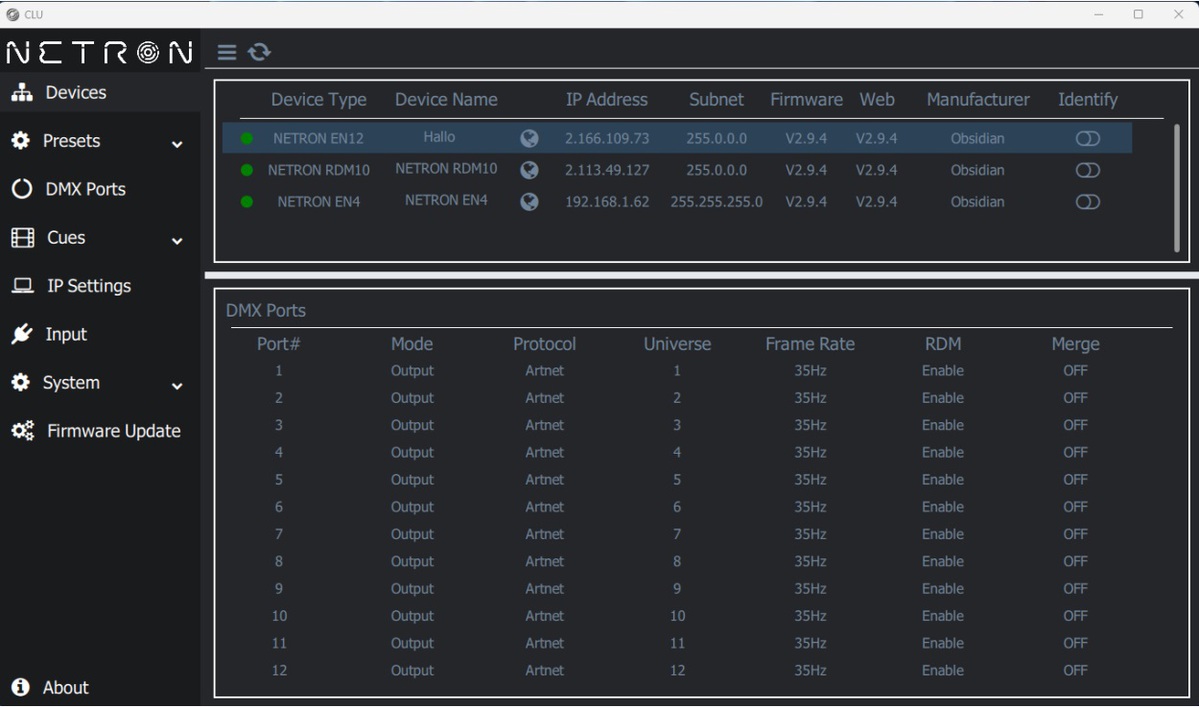Screen dimensions: 1199x708
Task: Click the System gear icon
Action: 21,382
